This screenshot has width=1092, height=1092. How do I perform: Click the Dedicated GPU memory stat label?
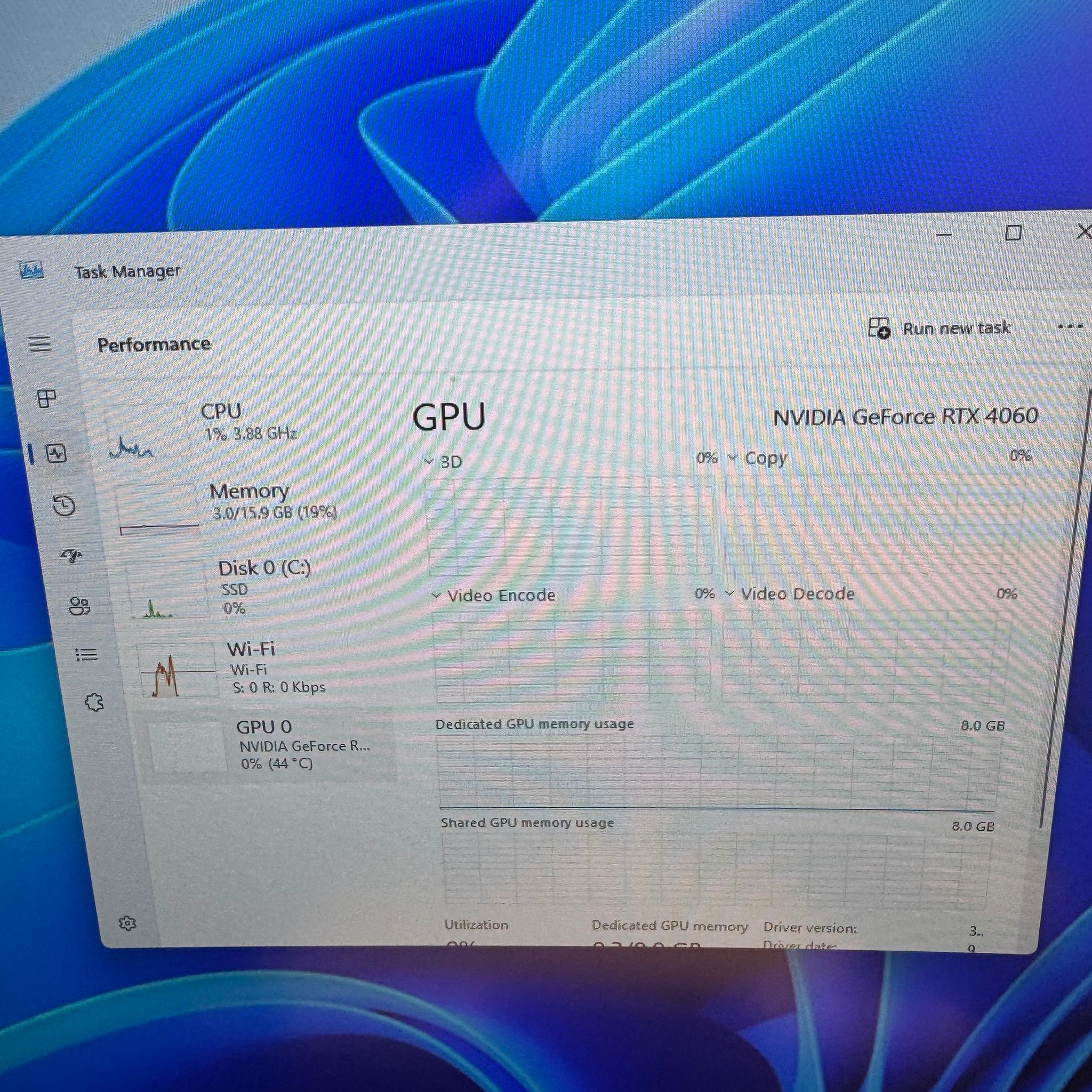[670, 926]
